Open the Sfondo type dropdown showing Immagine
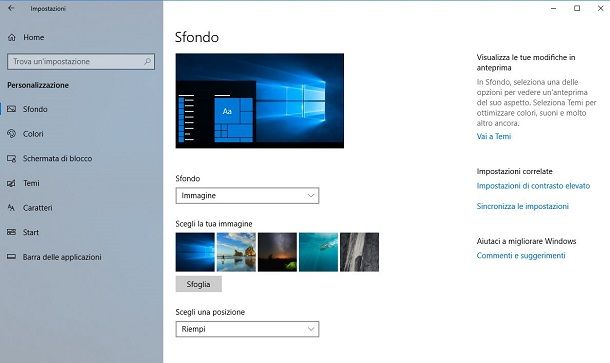Viewport: 610px width, 363px height. pyautogui.click(x=247, y=195)
